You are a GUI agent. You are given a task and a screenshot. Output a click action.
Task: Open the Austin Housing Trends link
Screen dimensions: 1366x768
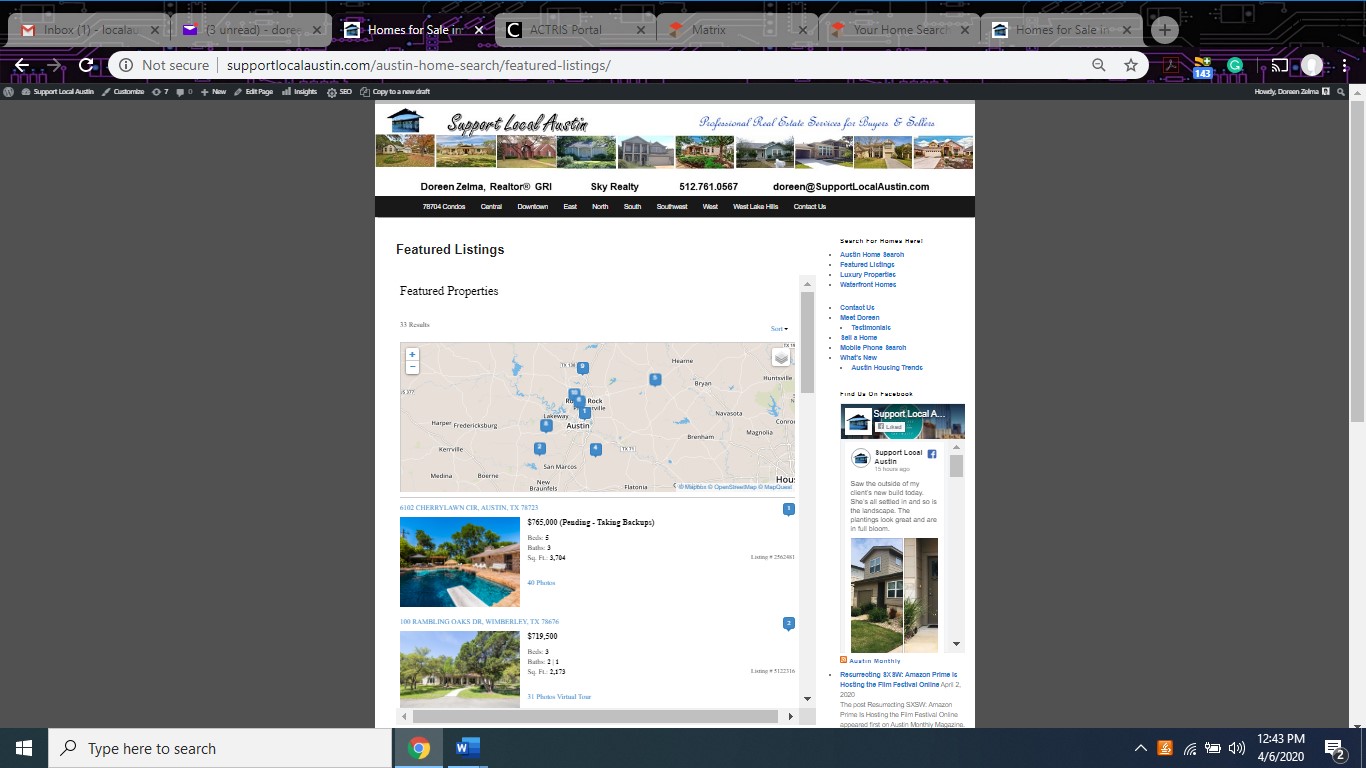(887, 368)
